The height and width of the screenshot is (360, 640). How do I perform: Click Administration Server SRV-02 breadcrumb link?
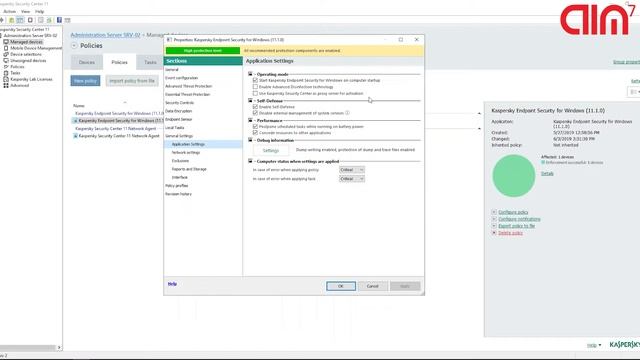point(105,35)
